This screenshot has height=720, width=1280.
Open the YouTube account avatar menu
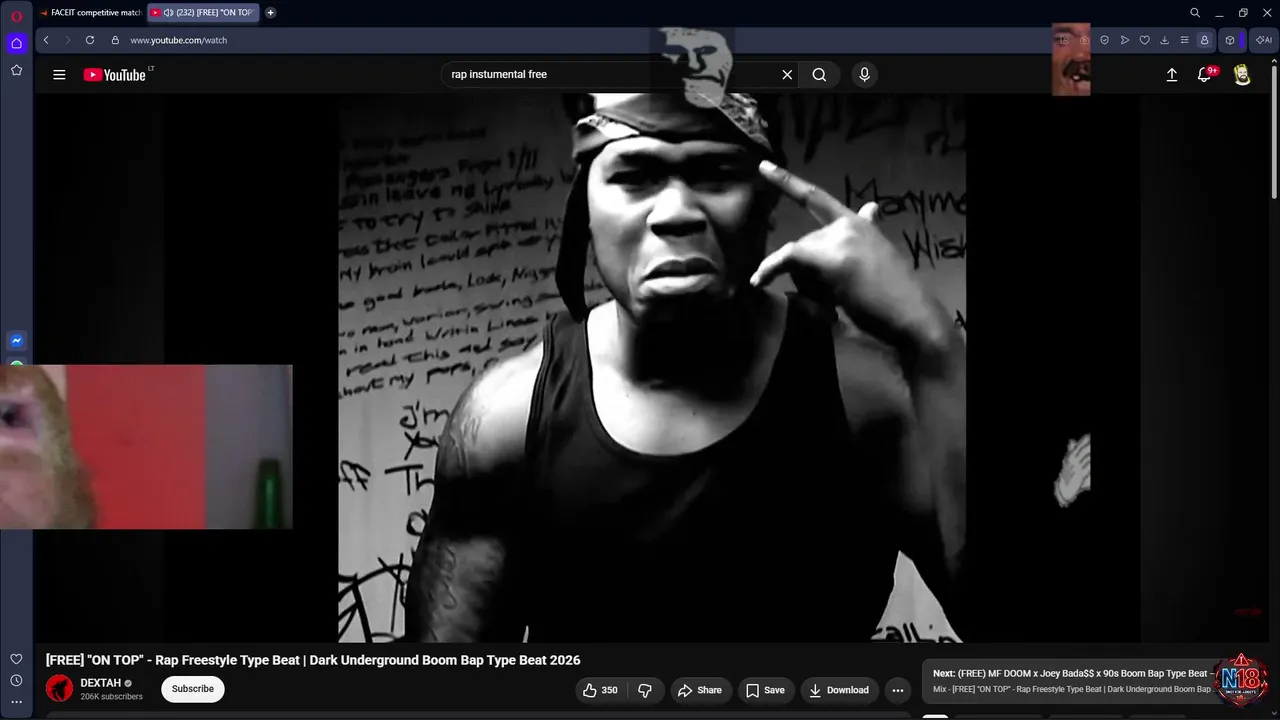tap(1242, 74)
